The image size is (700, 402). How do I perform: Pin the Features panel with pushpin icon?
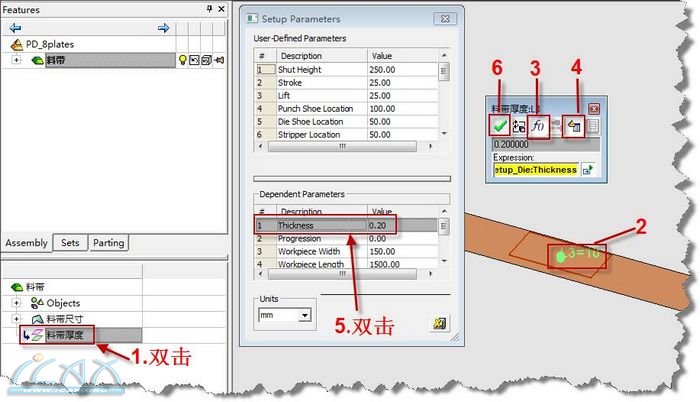pos(209,8)
